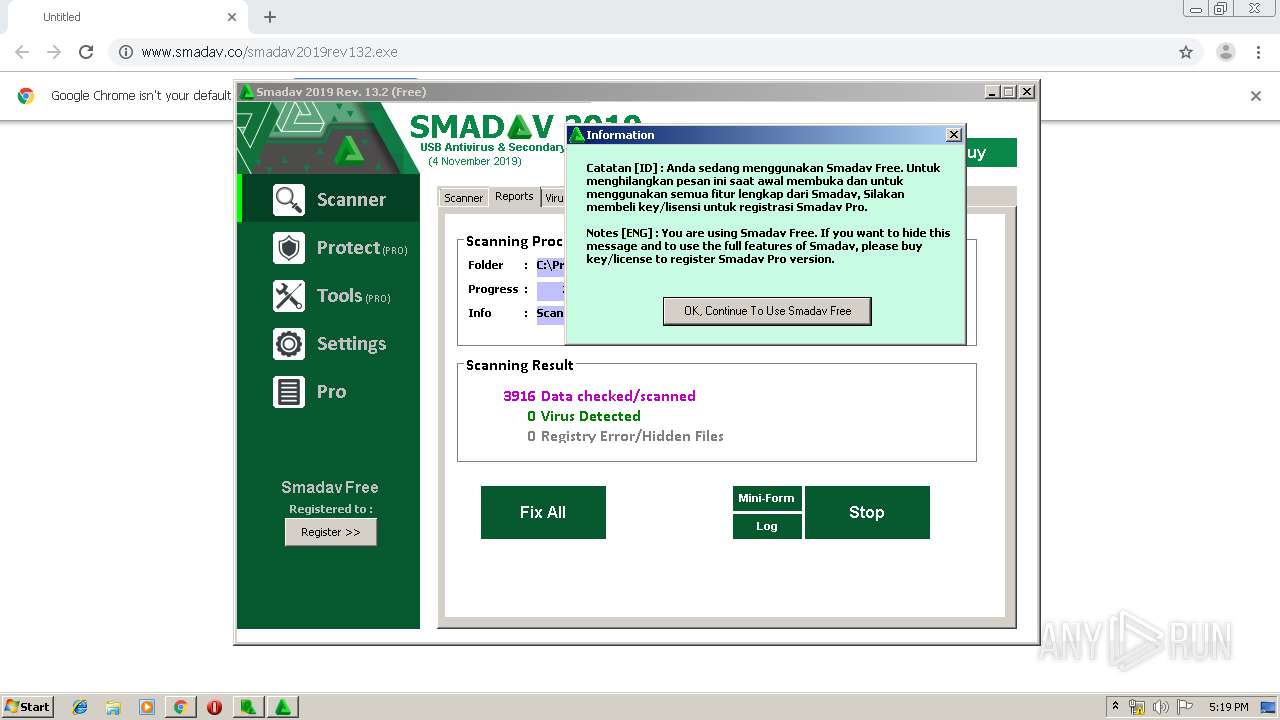
Task: Launch Internet Explorer from the taskbar
Action: [x=80, y=707]
